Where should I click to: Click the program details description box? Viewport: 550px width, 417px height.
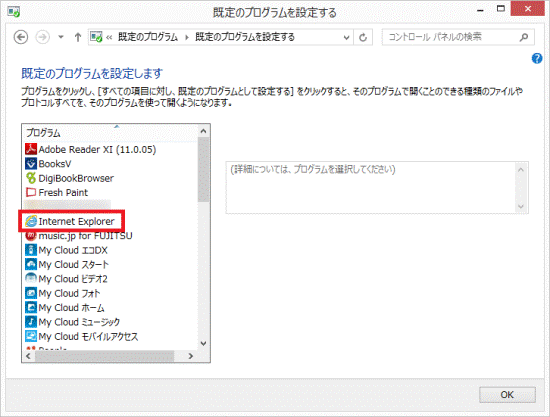point(377,188)
